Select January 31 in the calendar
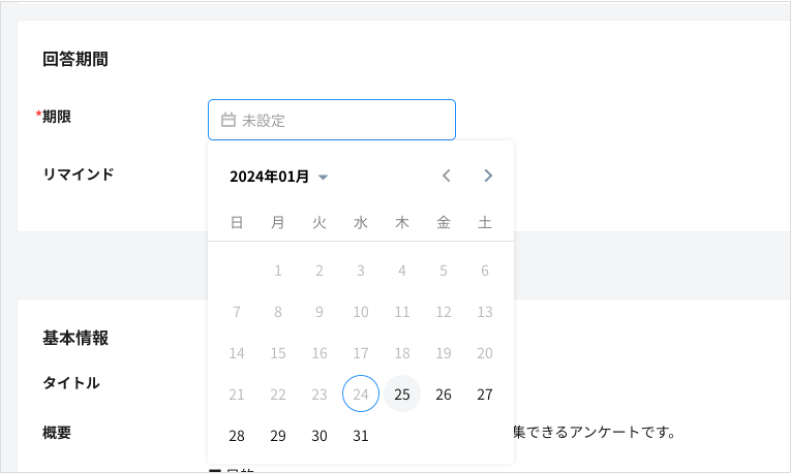This screenshot has width=792, height=474. click(361, 436)
